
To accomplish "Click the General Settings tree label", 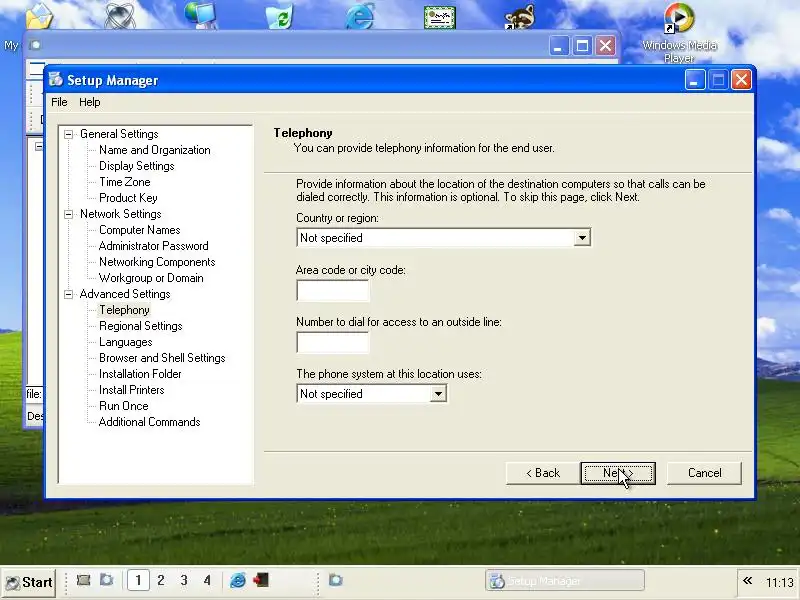I will (x=119, y=134).
